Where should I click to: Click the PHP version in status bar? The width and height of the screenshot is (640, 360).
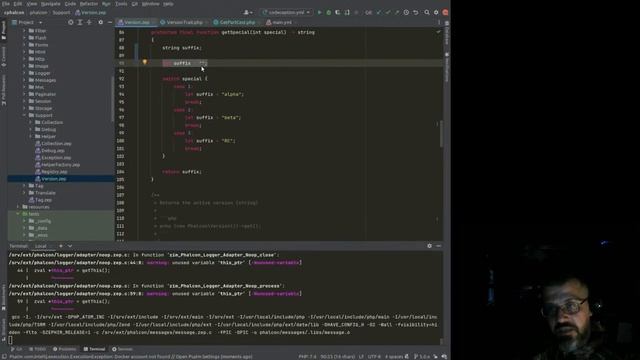coord(307,357)
